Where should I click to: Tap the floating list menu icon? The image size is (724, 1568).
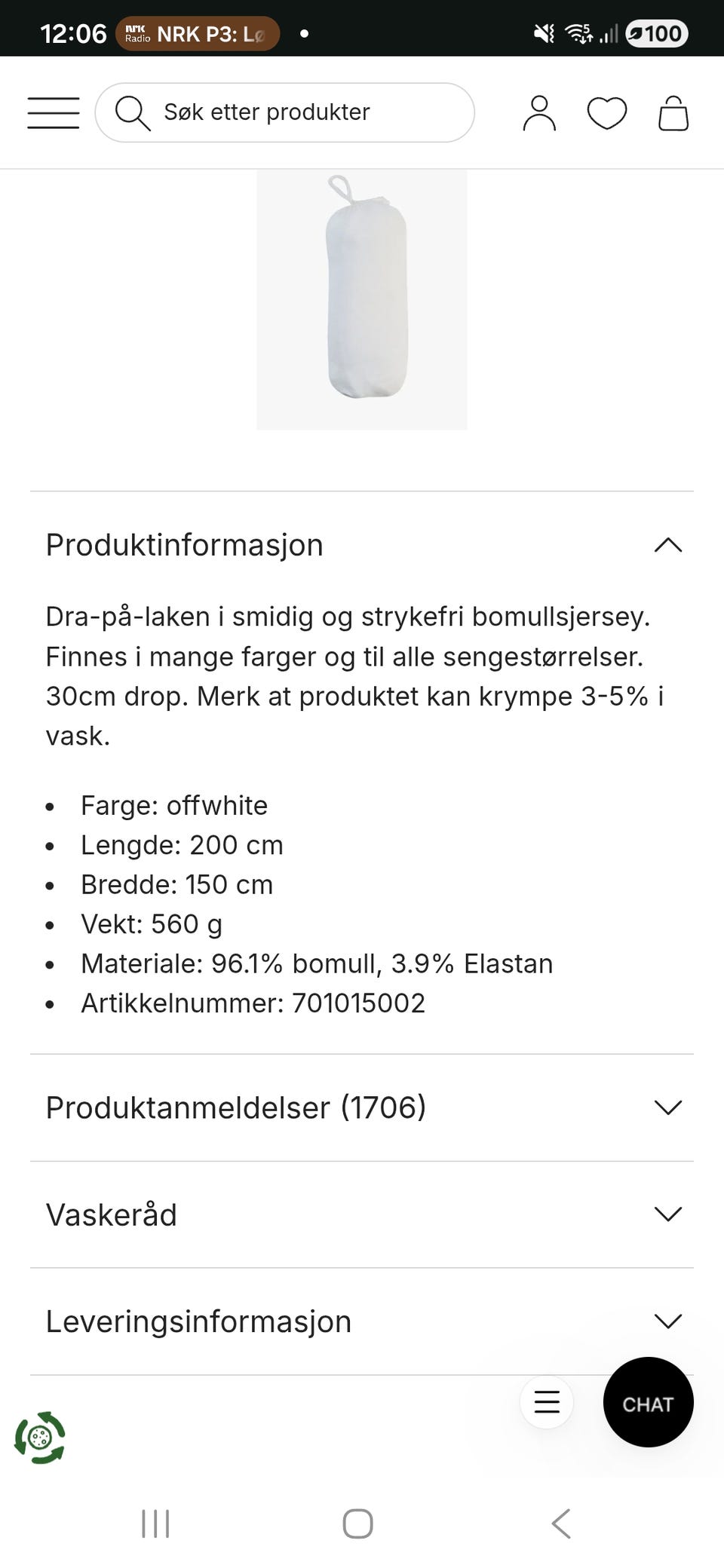coord(547,1402)
